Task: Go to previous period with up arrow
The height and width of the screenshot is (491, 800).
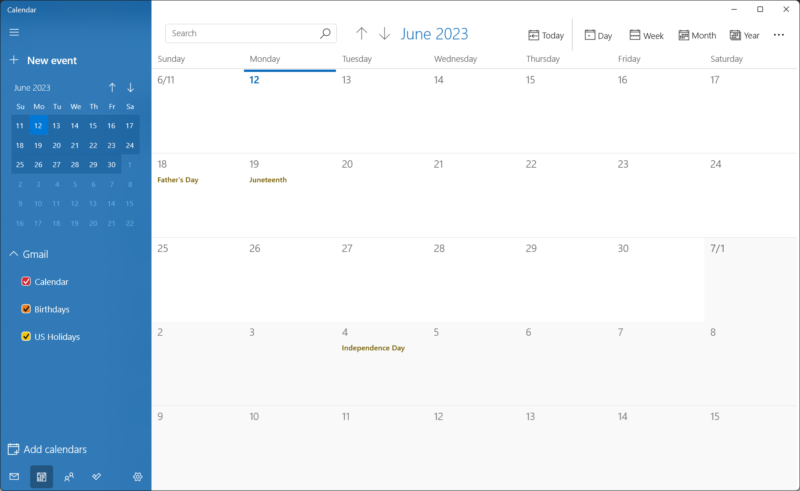Action: coord(362,34)
